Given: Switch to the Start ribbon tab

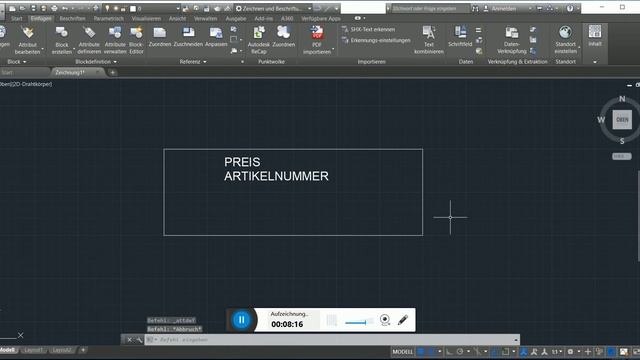Looking at the screenshot, I should 17,18.
